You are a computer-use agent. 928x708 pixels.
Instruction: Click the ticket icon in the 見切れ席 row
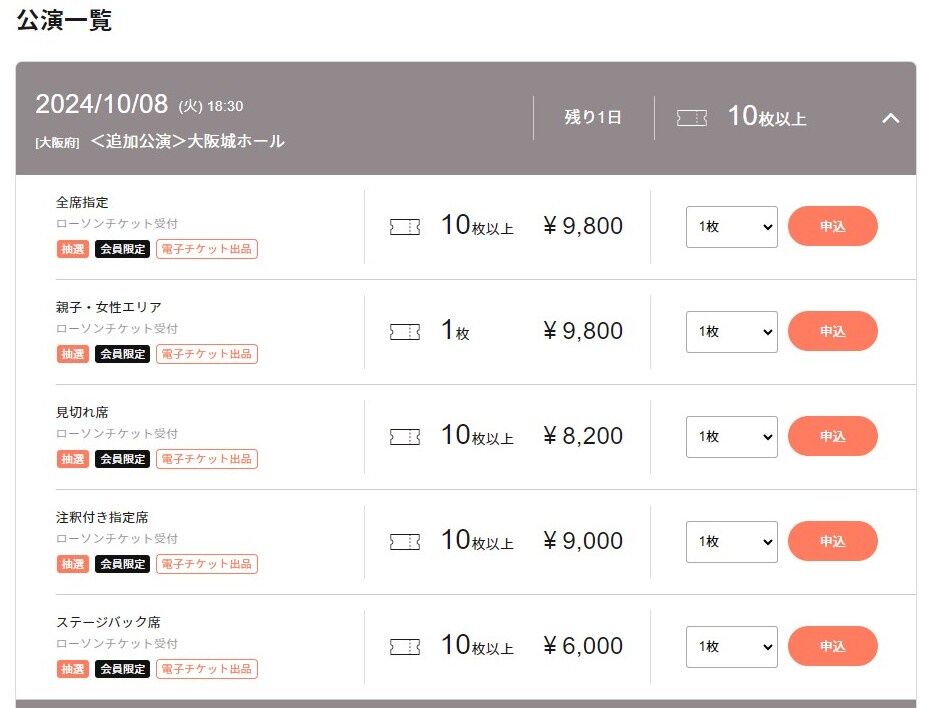coord(405,437)
